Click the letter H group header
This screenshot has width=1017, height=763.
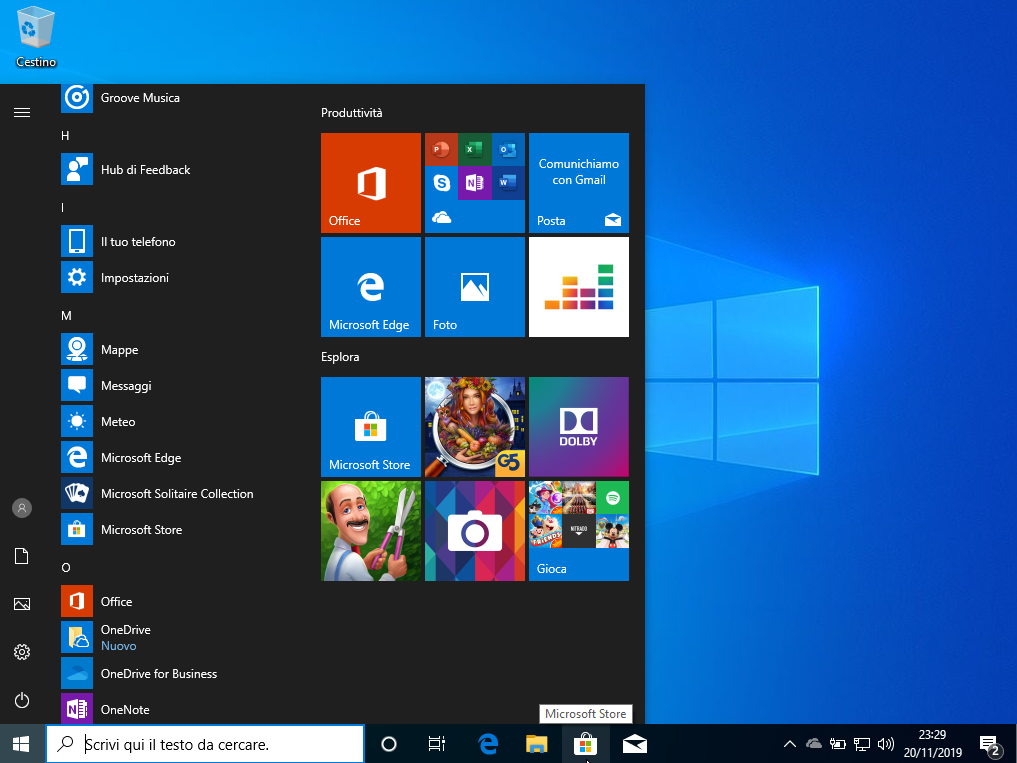(x=65, y=136)
